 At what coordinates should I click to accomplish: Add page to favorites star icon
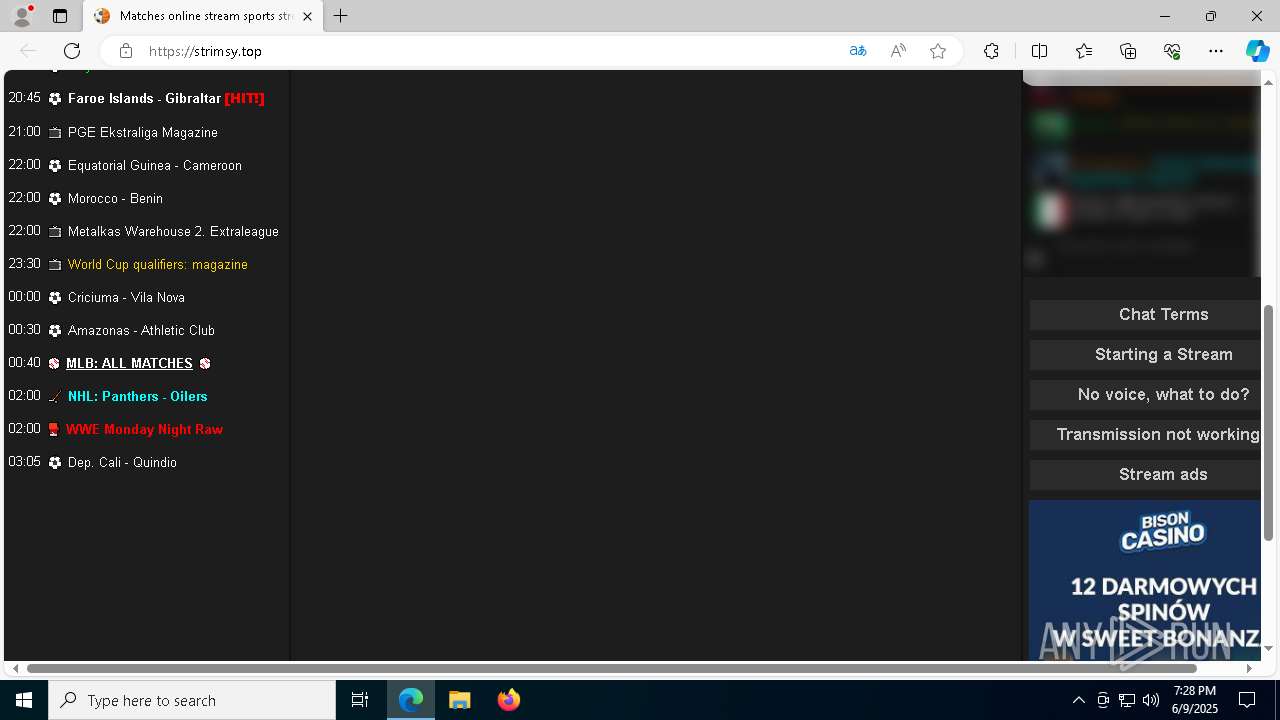click(938, 51)
